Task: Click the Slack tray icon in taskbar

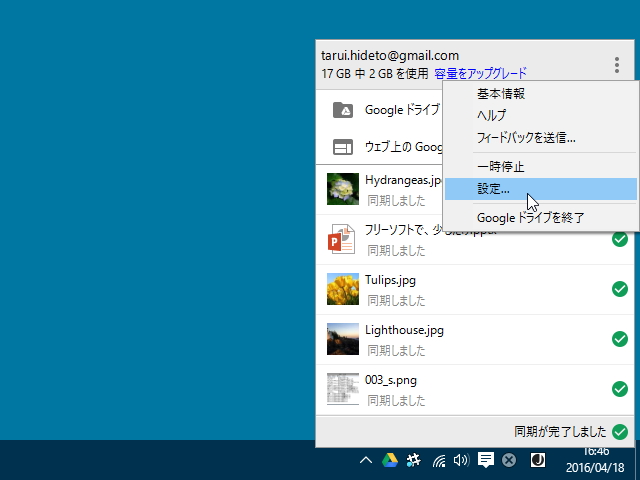Action: click(413, 460)
